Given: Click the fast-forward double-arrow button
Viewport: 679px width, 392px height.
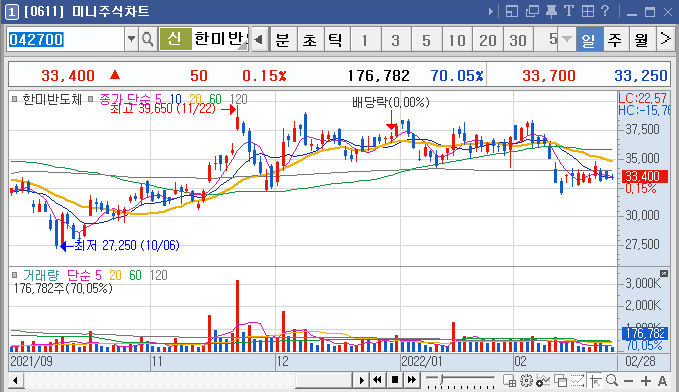Looking at the screenshot, I should click(x=411, y=380).
